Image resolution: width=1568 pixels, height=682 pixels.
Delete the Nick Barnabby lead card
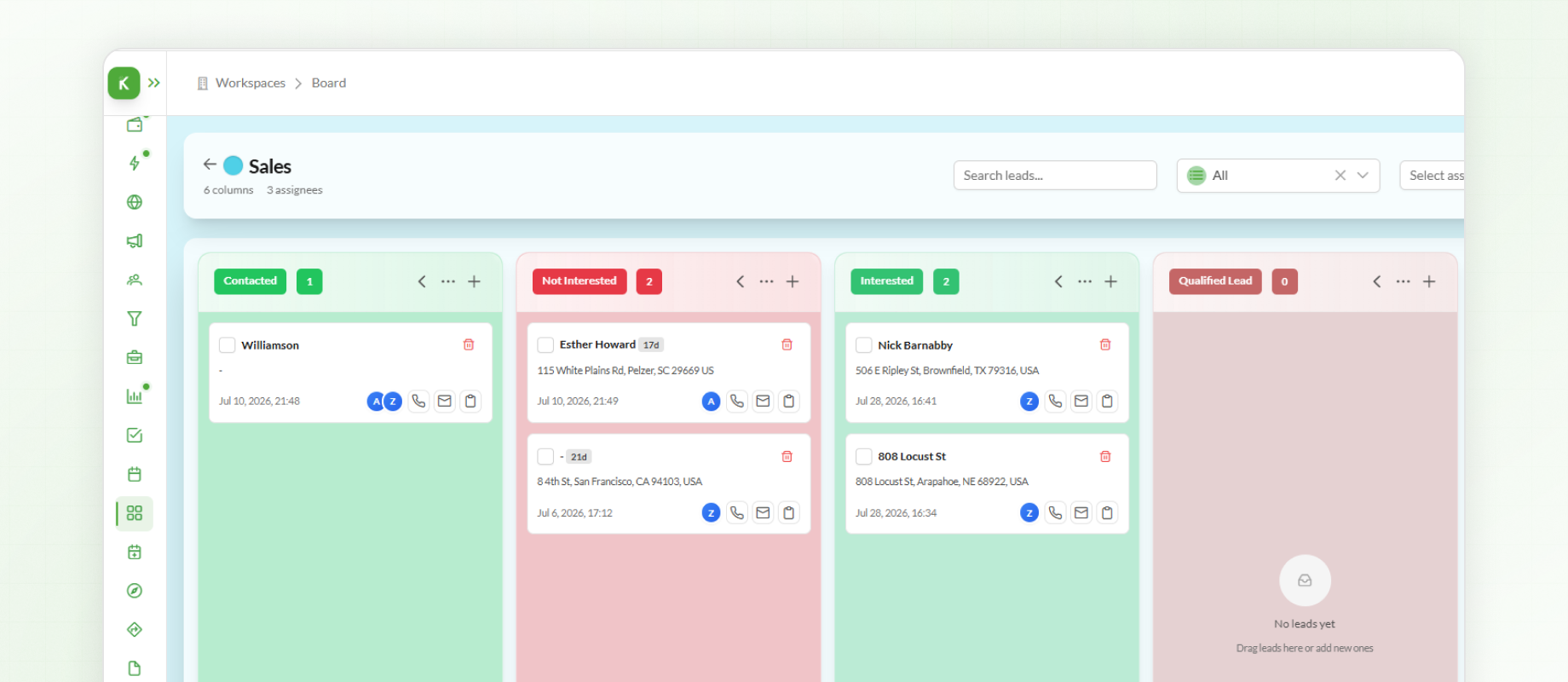(1105, 344)
